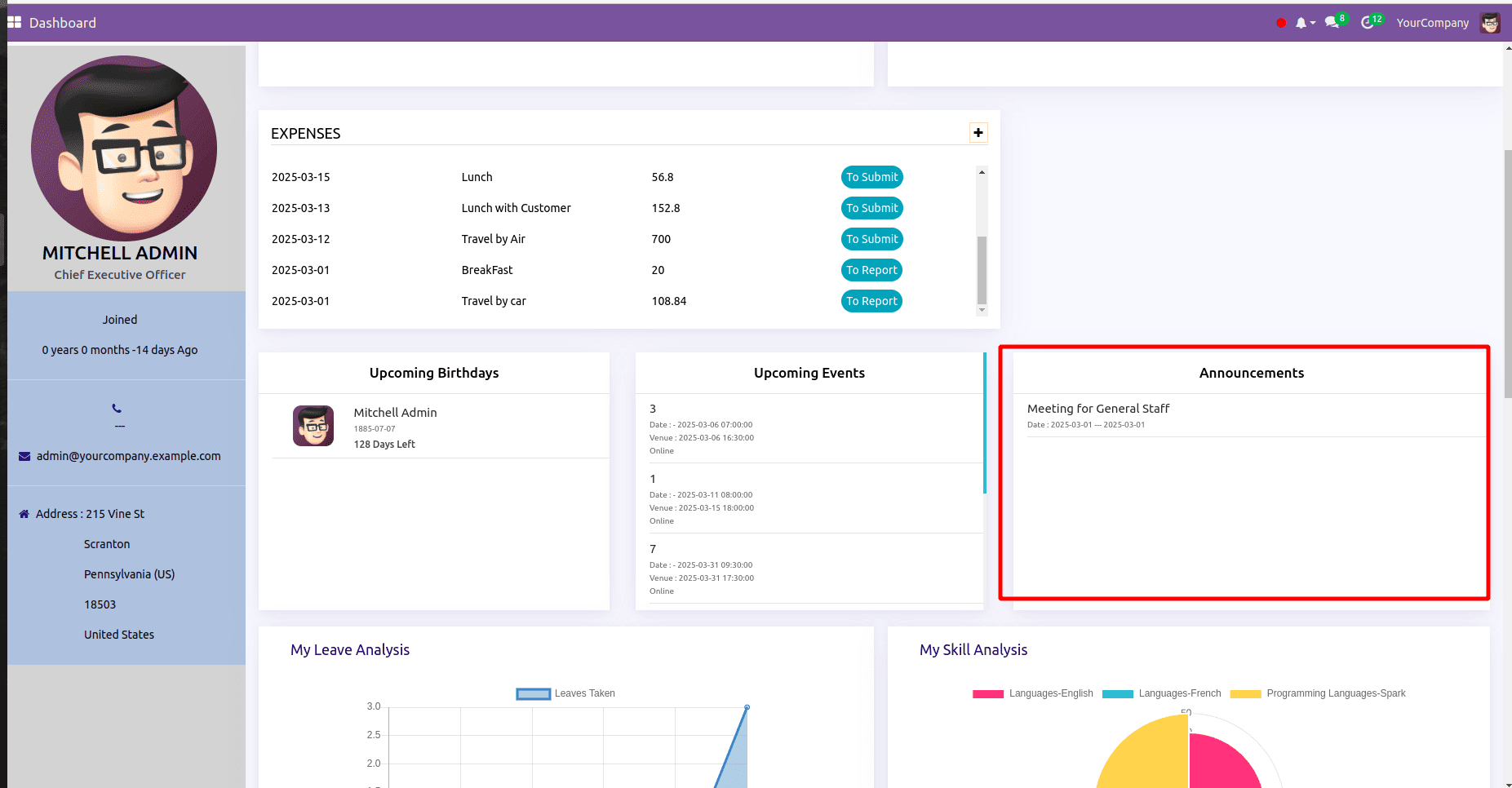The width and height of the screenshot is (1512, 788).
Task: Click the Dashboard menu title
Action: pyautogui.click(x=63, y=23)
